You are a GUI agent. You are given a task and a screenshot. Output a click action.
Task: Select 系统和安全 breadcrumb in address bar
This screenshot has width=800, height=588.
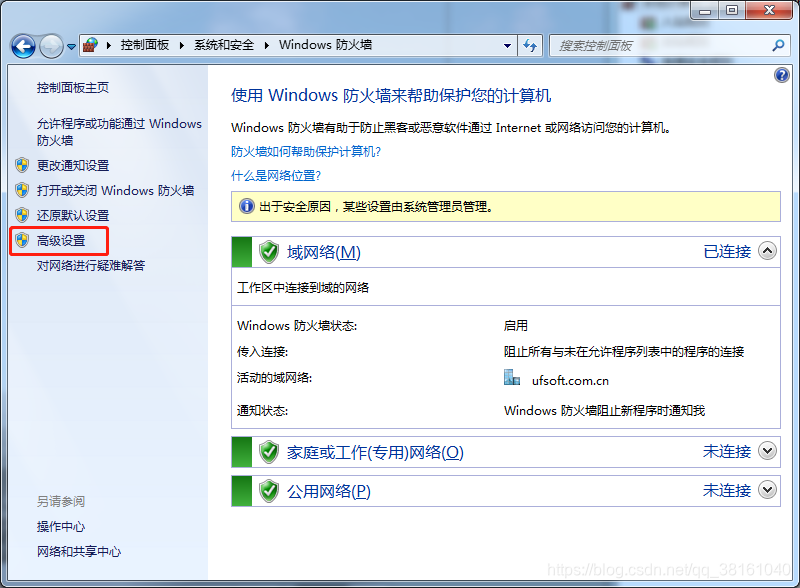[x=223, y=45]
